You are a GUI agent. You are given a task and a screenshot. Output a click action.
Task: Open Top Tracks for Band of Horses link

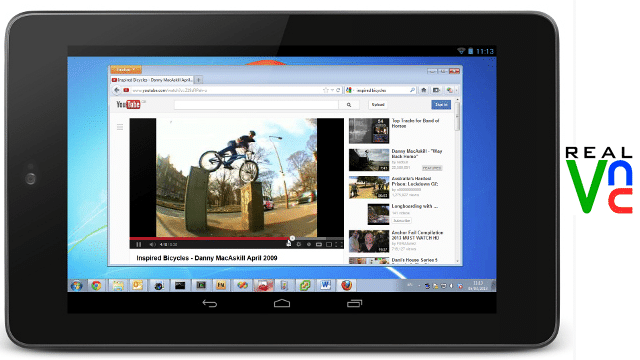click(x=415, y=123)
